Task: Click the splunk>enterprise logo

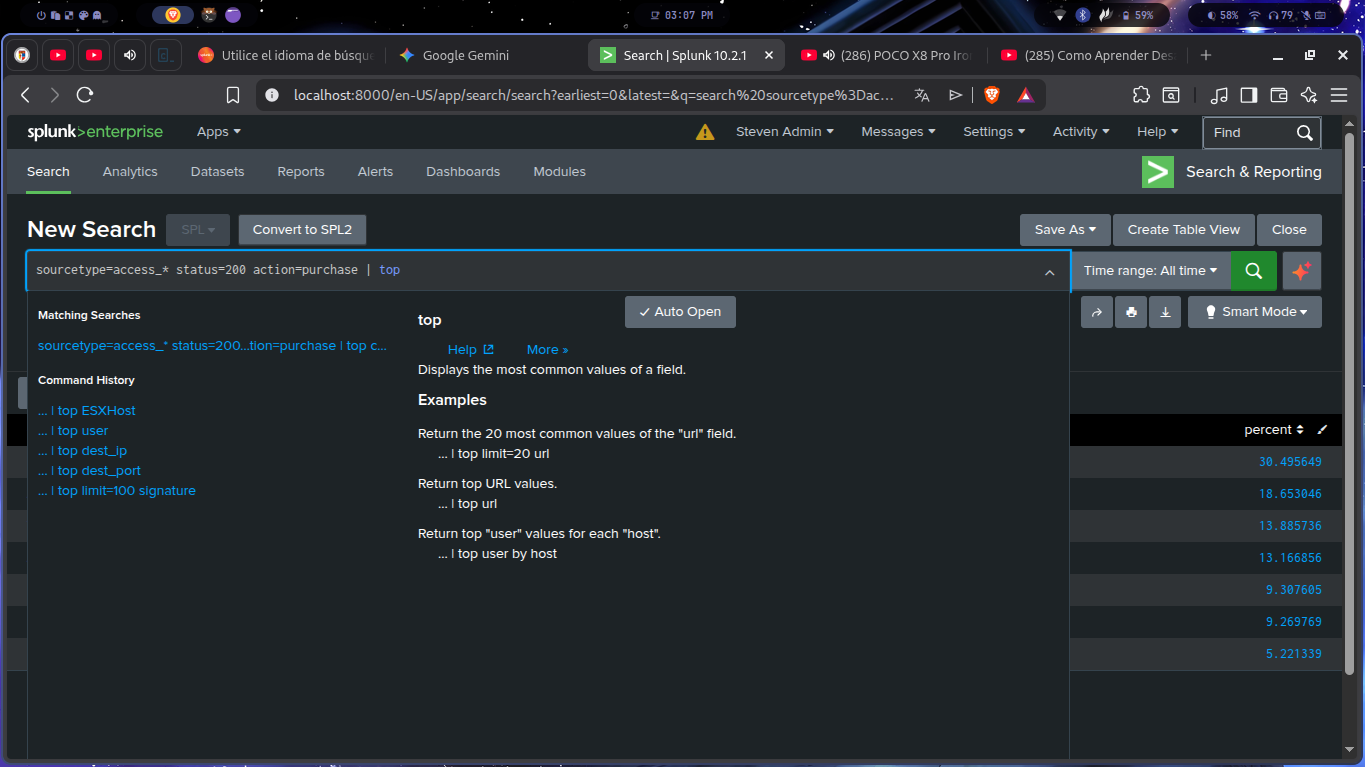Action: click(x=95, y=132)
